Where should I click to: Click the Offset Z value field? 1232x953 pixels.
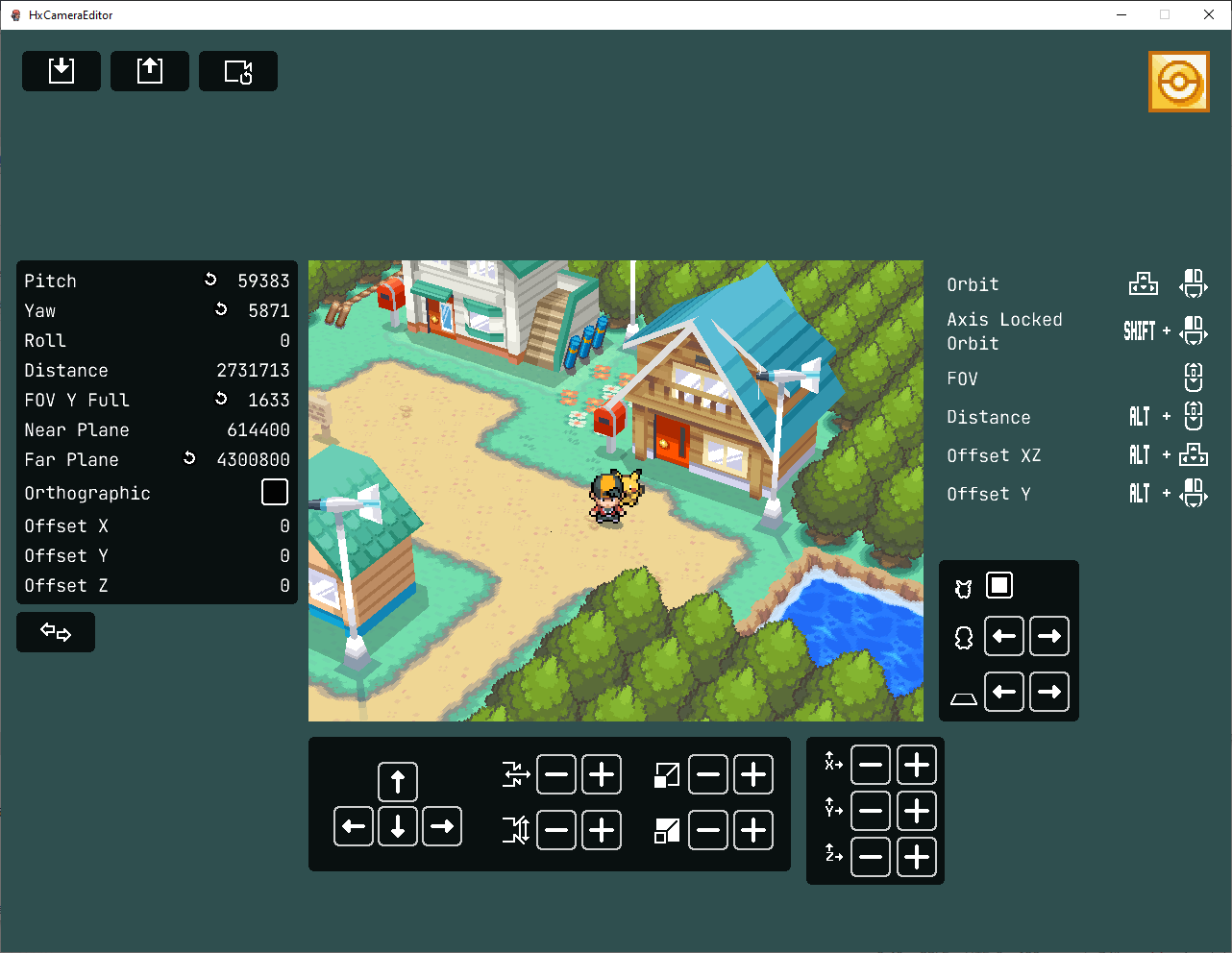284,585
